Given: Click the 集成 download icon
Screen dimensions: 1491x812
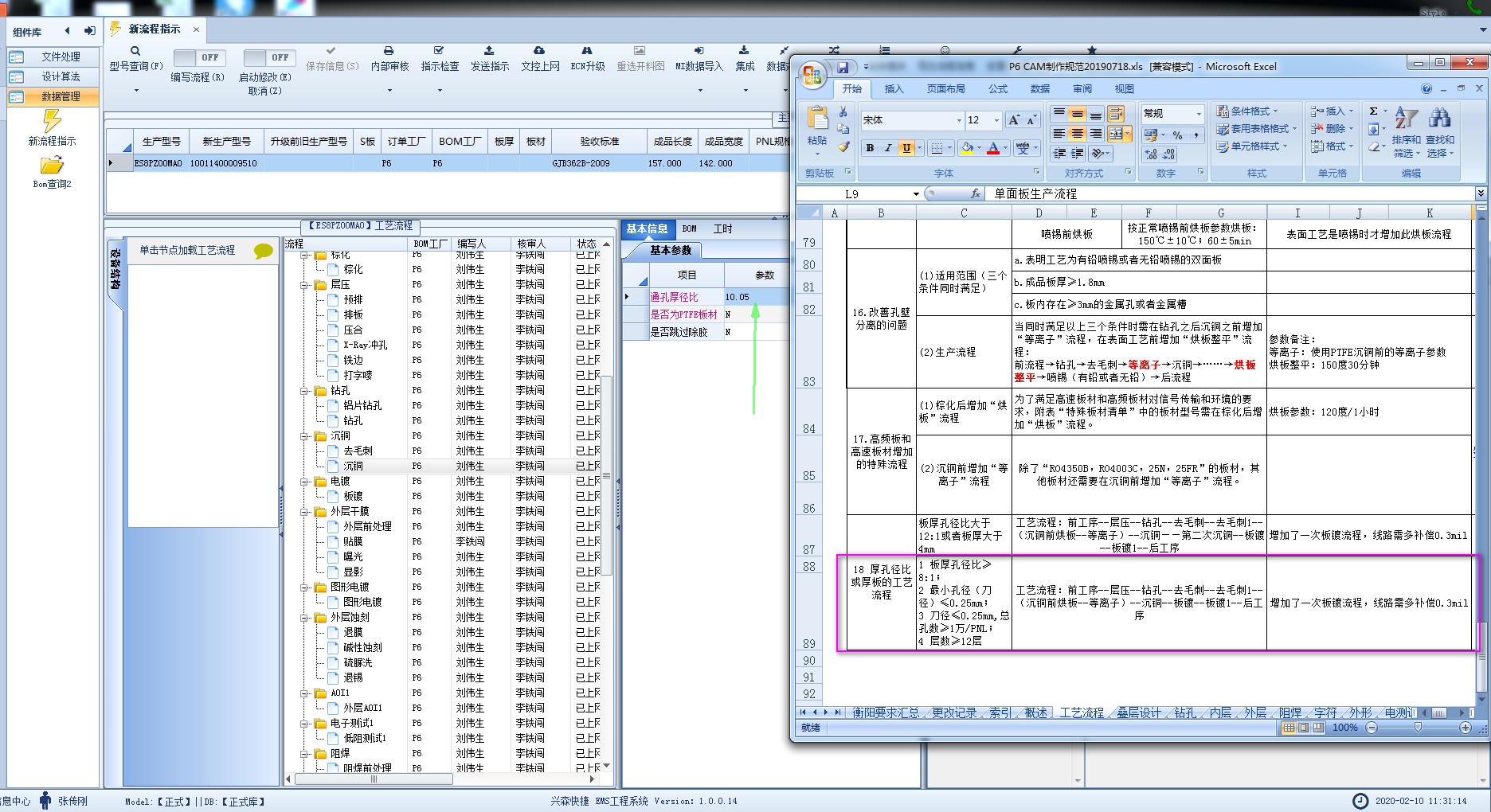Looking at the screenshot, I should click(744, 51).
